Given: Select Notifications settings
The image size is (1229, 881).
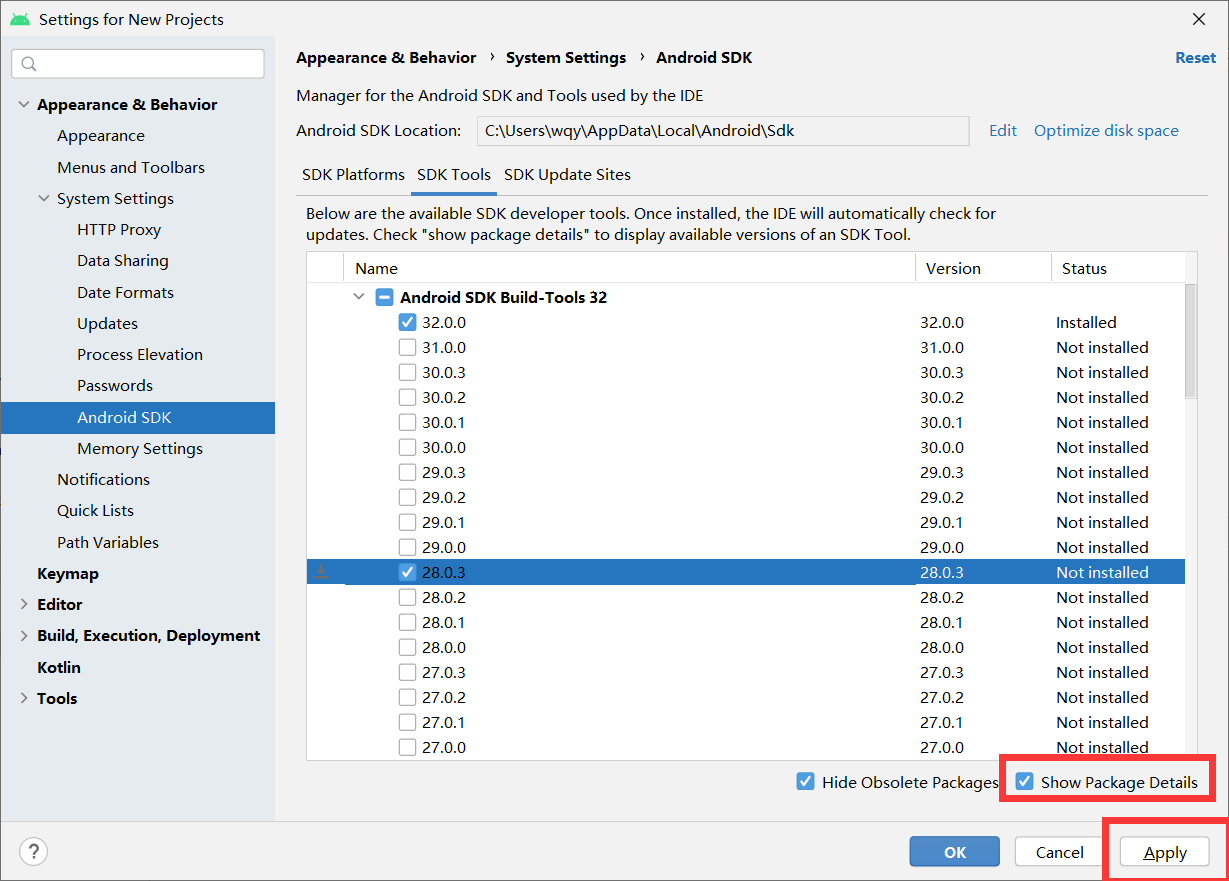Looking at the screenshot, I should (103, 479).
